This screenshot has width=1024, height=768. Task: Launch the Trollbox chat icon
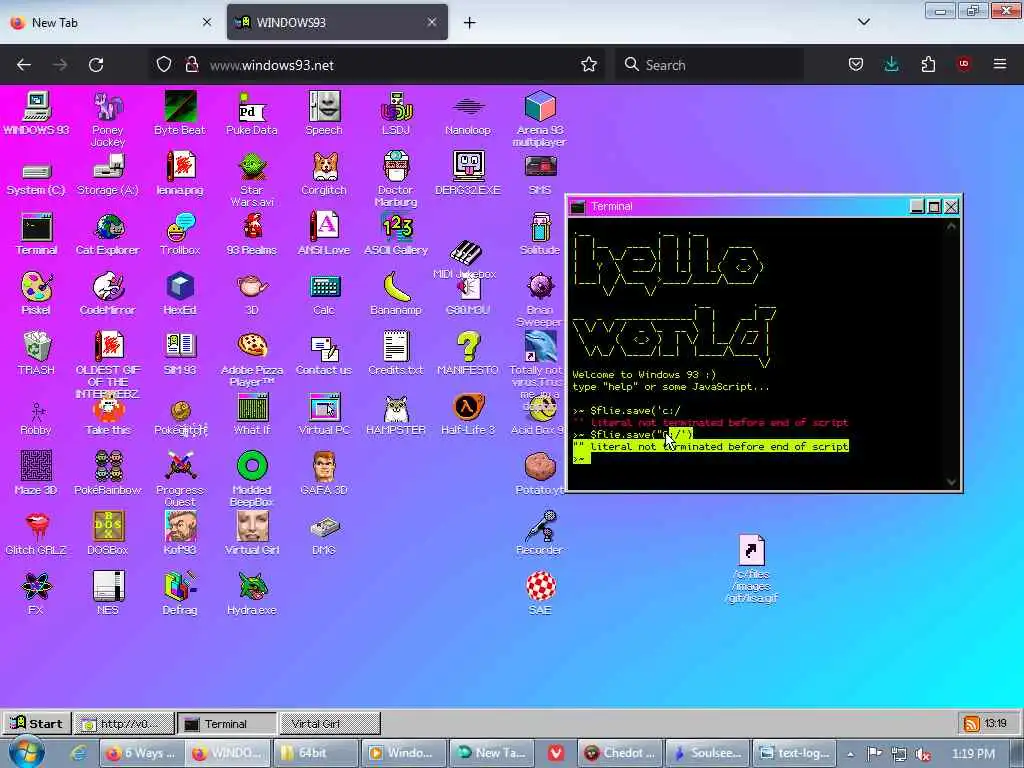click(180, 233)
